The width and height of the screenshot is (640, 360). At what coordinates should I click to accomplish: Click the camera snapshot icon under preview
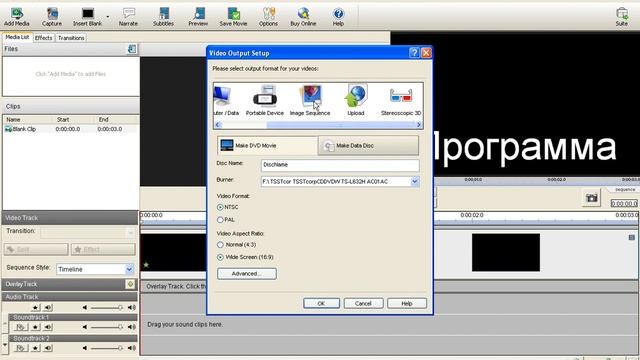point(591,198)
